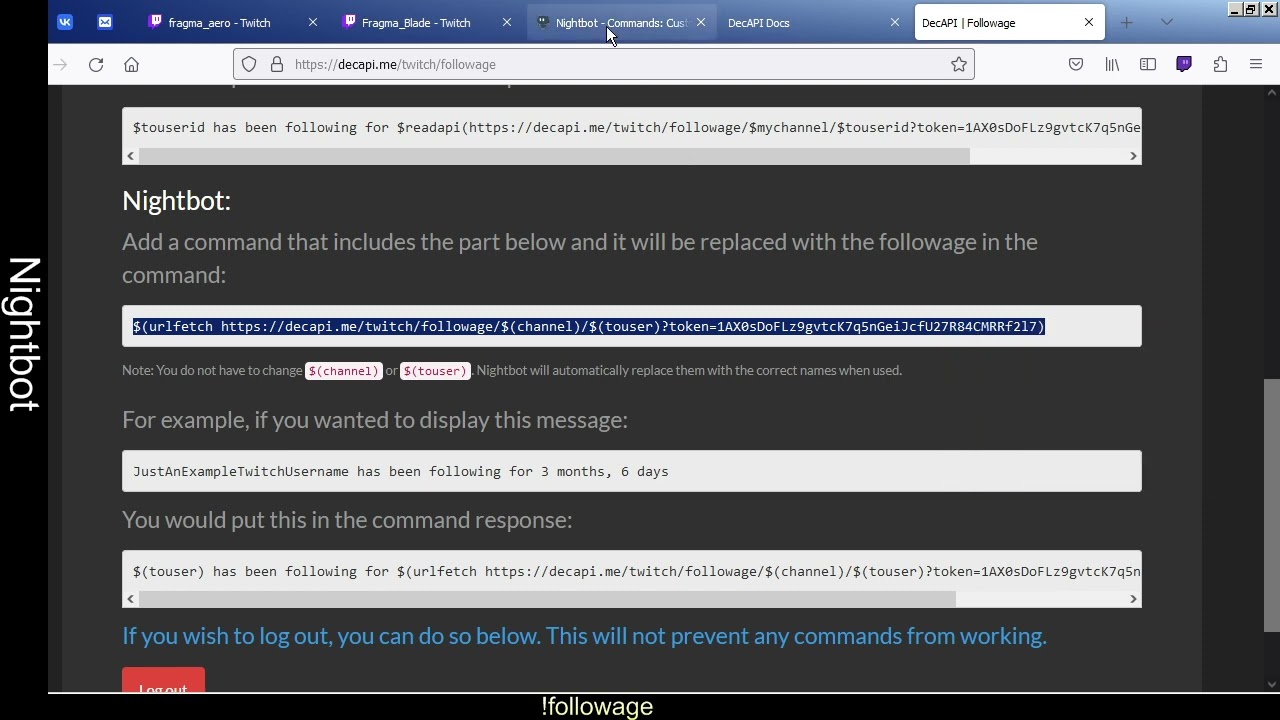This screenshot has width=1280, height=720.
Task: Click the top code block horizontal scrollbar
Action: 554,156
